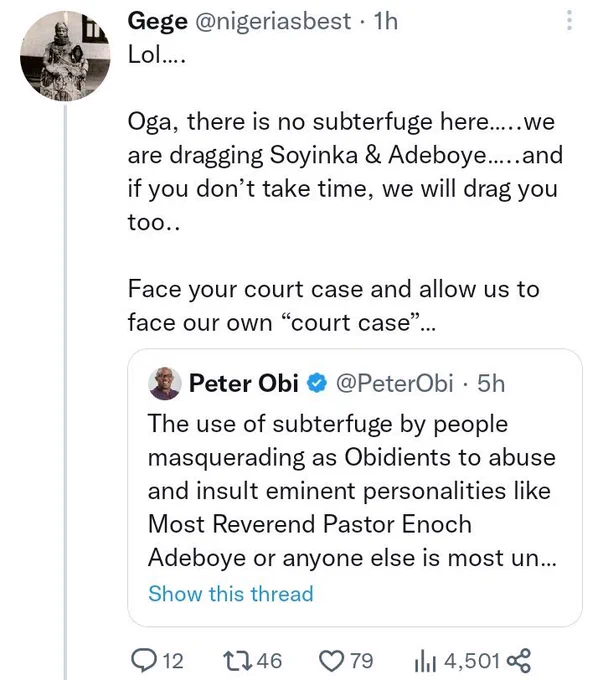
Task: Open the quoted tweet about subterfuge
Action: tap(355, 487)
